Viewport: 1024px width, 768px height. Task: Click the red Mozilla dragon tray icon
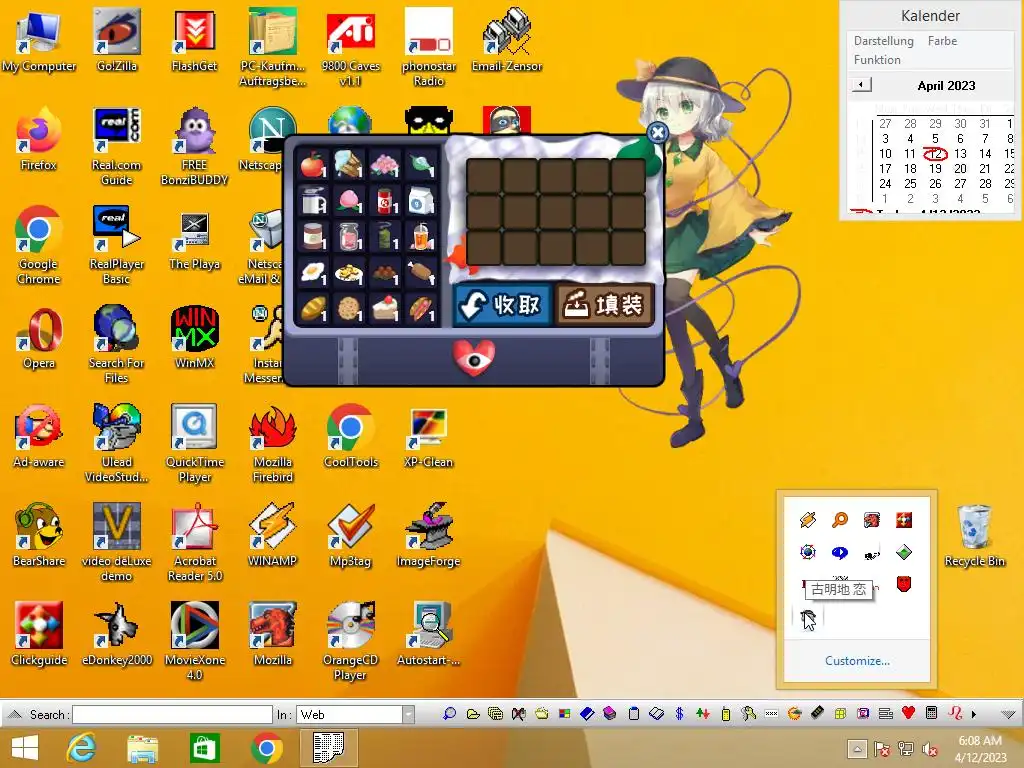coord(872,520)
